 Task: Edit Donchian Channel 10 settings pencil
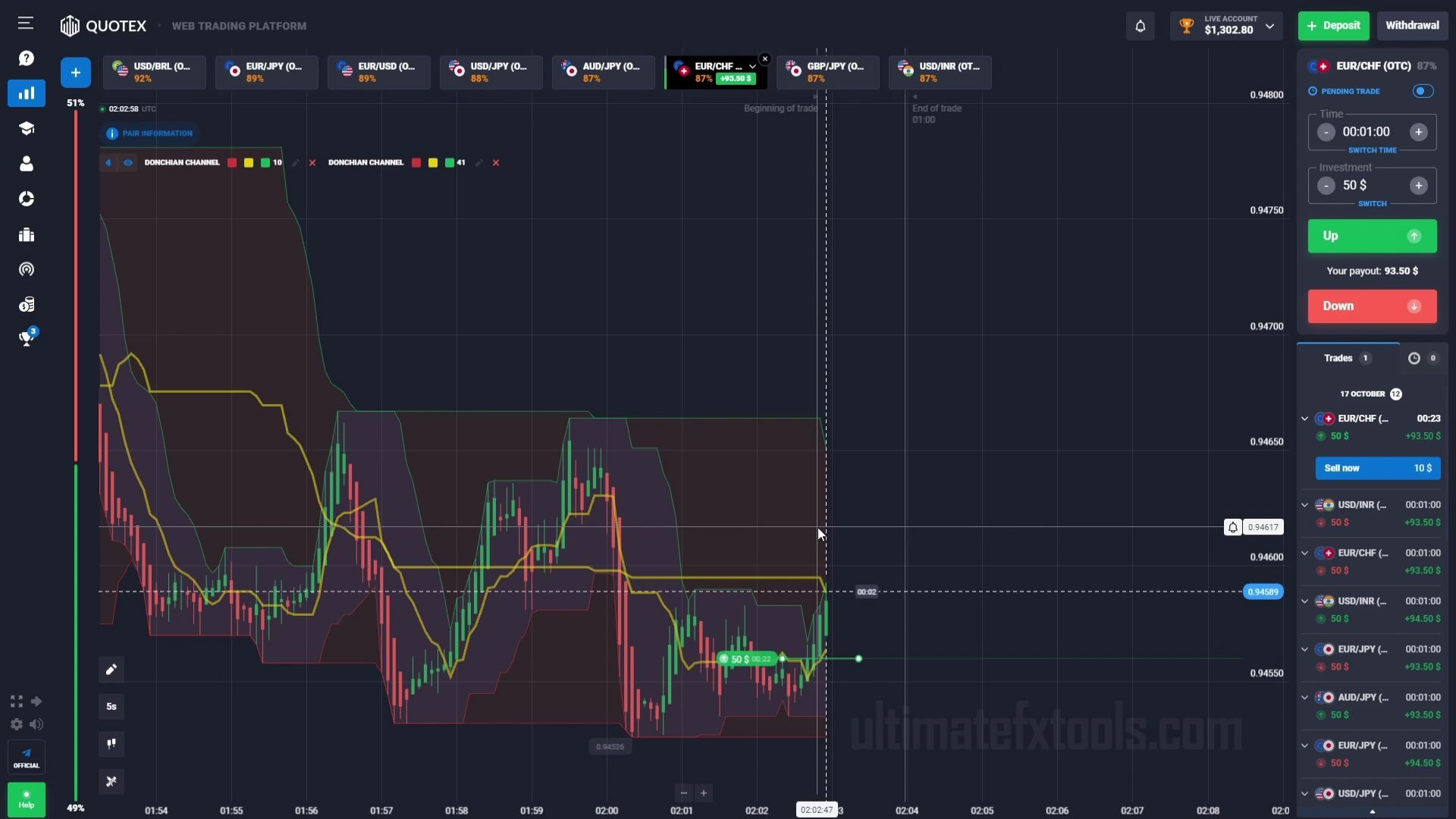click(x=296, y=163)
